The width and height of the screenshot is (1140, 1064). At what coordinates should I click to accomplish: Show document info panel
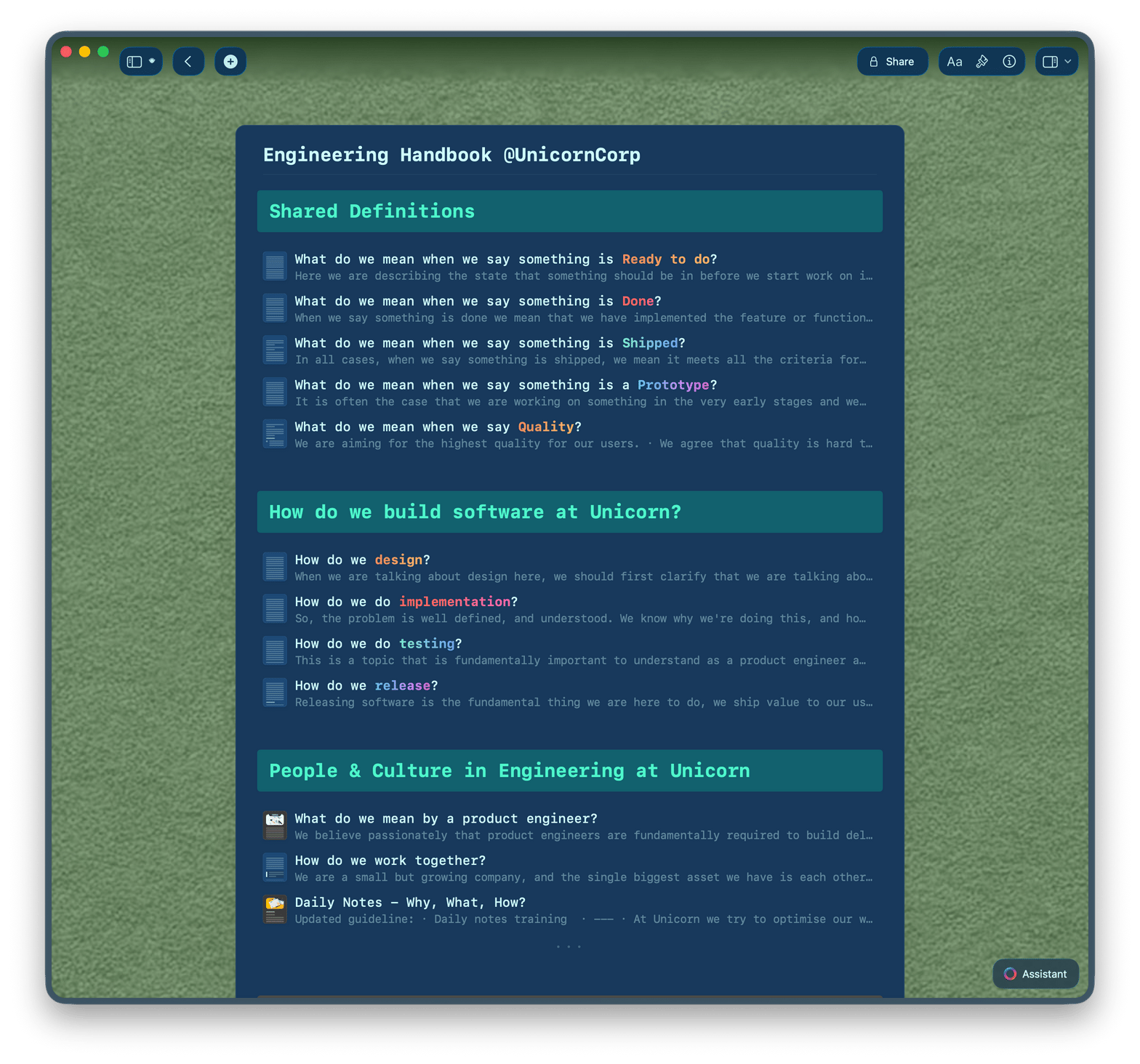[x=1009, y=62]
